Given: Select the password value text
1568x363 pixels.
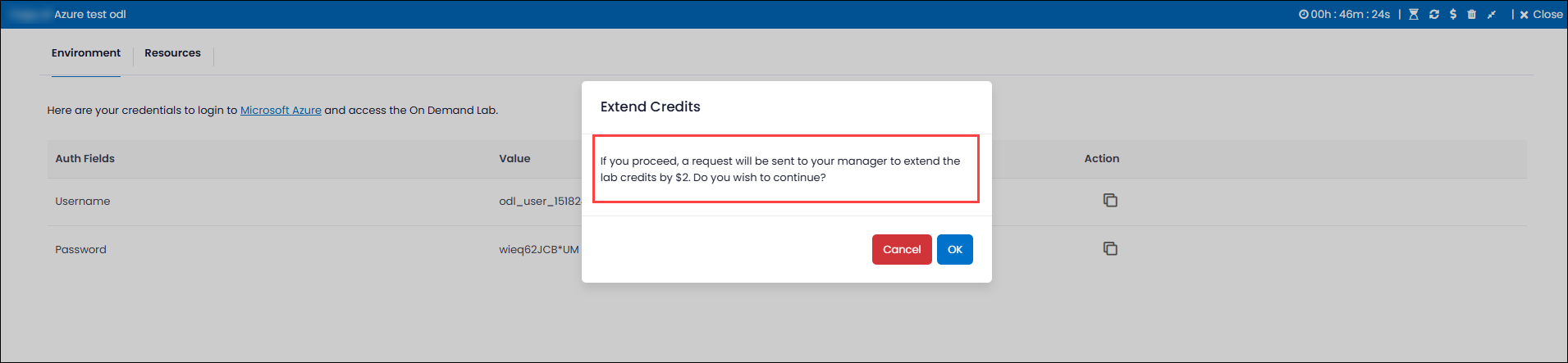Looking at the screenshot, I should (x=539, y=250).
